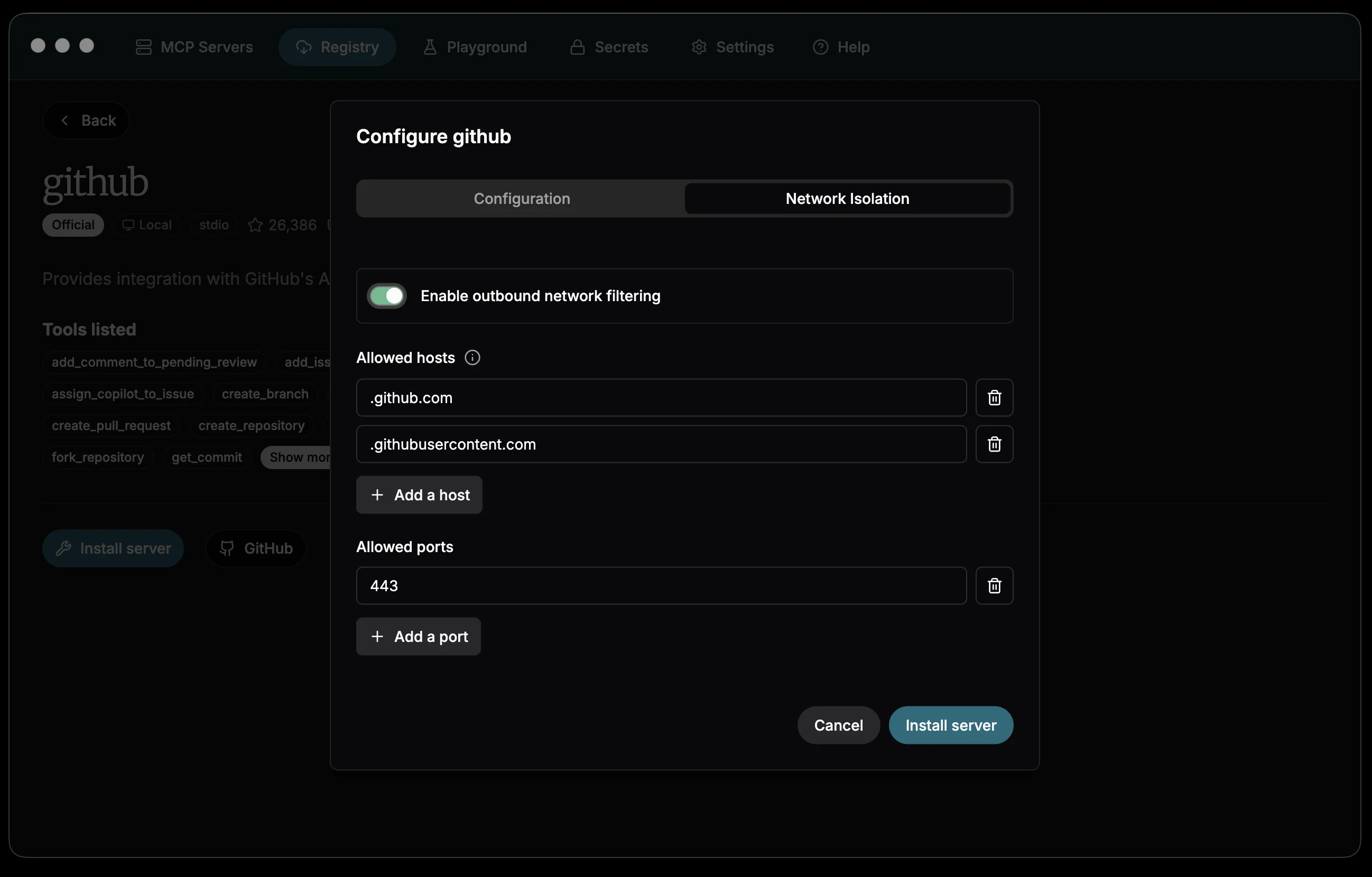Go to the Playground flask icon tab
Image resolution: width=1372 pixels, height=877 pixels.
[475, 46]
